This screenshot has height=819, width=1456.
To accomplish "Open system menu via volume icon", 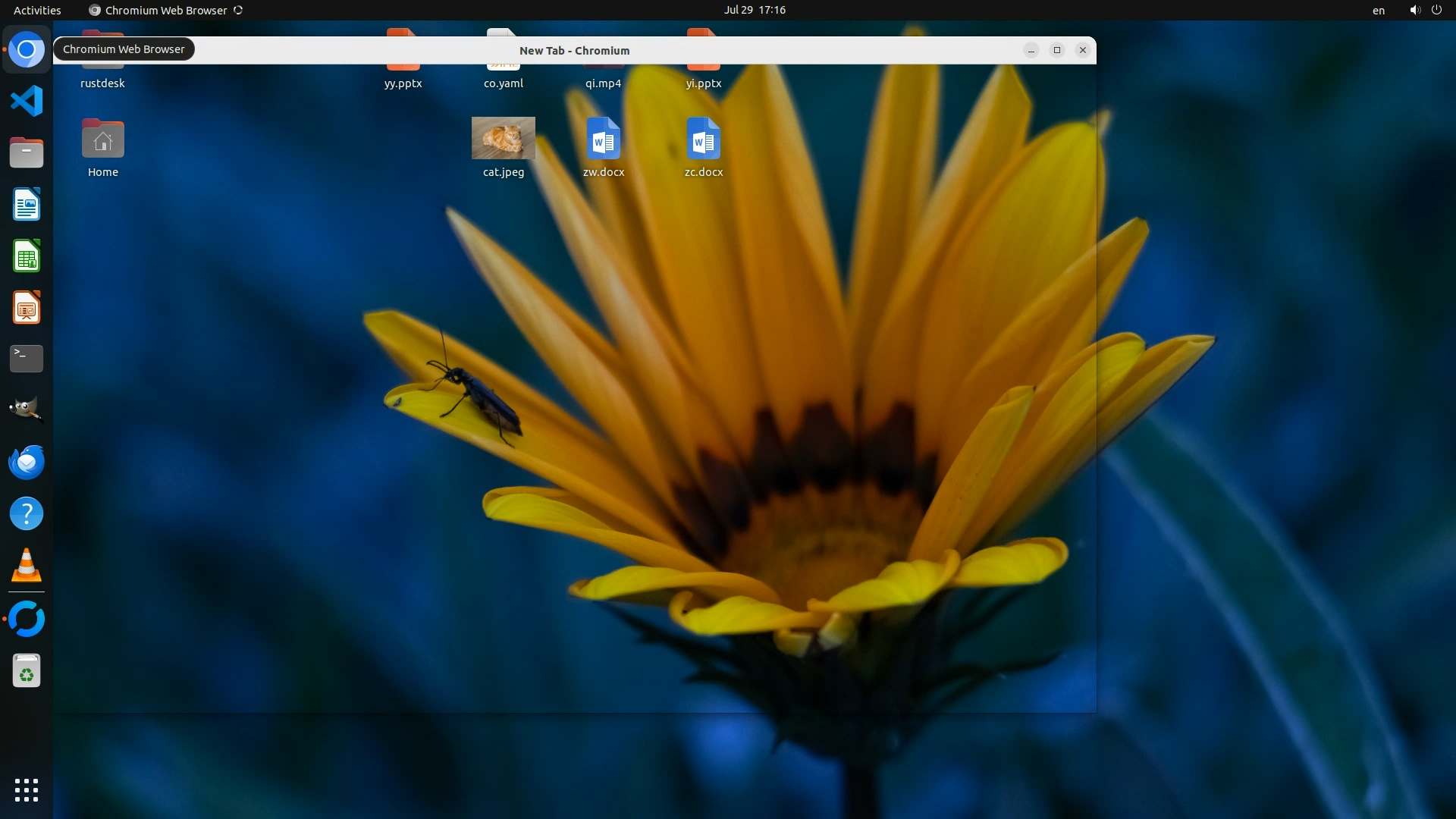I will (x=1414, y=10).
